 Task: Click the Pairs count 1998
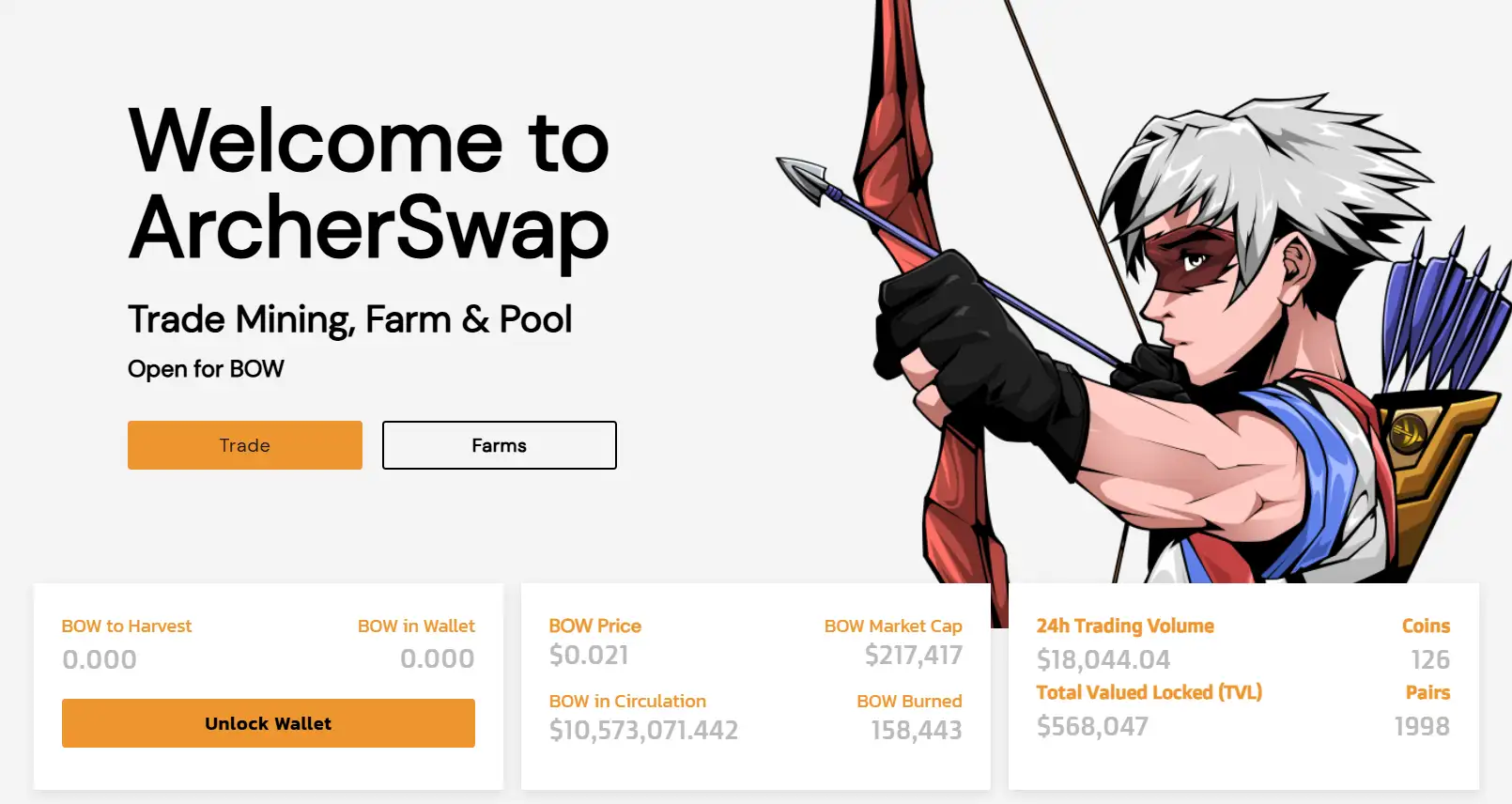(1422, 726)
